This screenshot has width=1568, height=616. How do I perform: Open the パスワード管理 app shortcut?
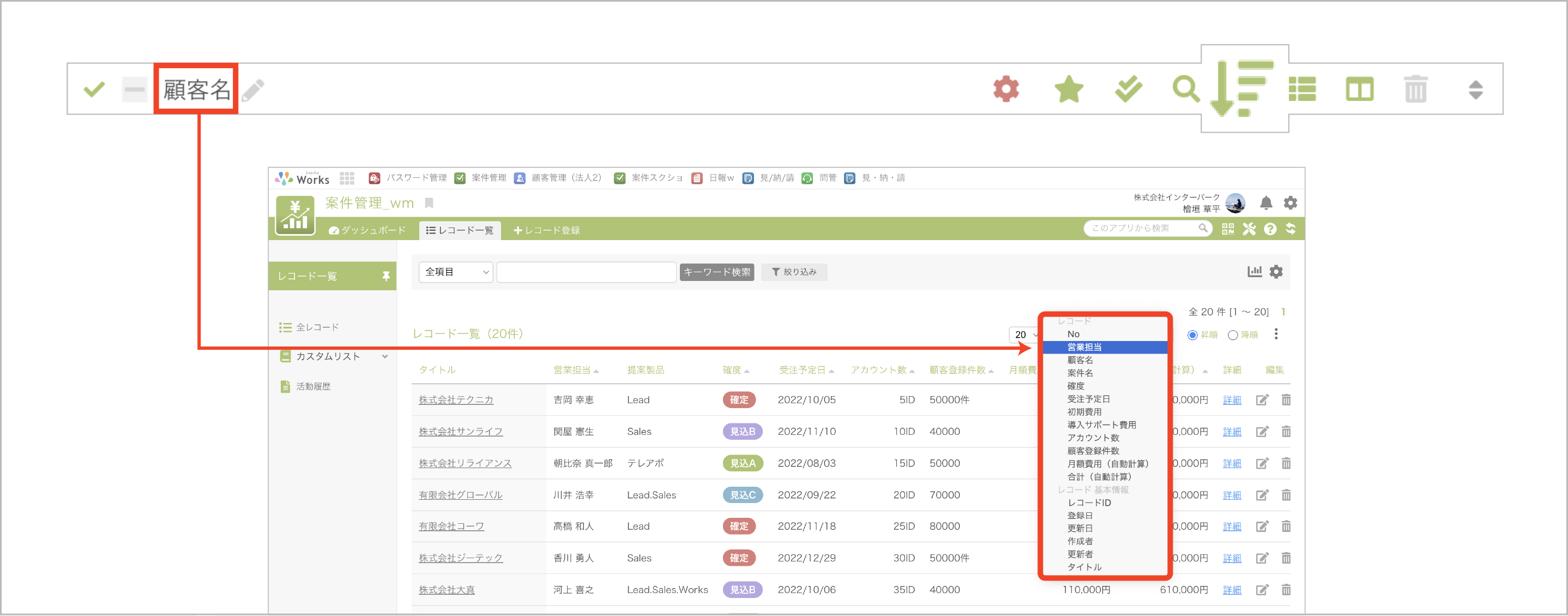(407, 178)
